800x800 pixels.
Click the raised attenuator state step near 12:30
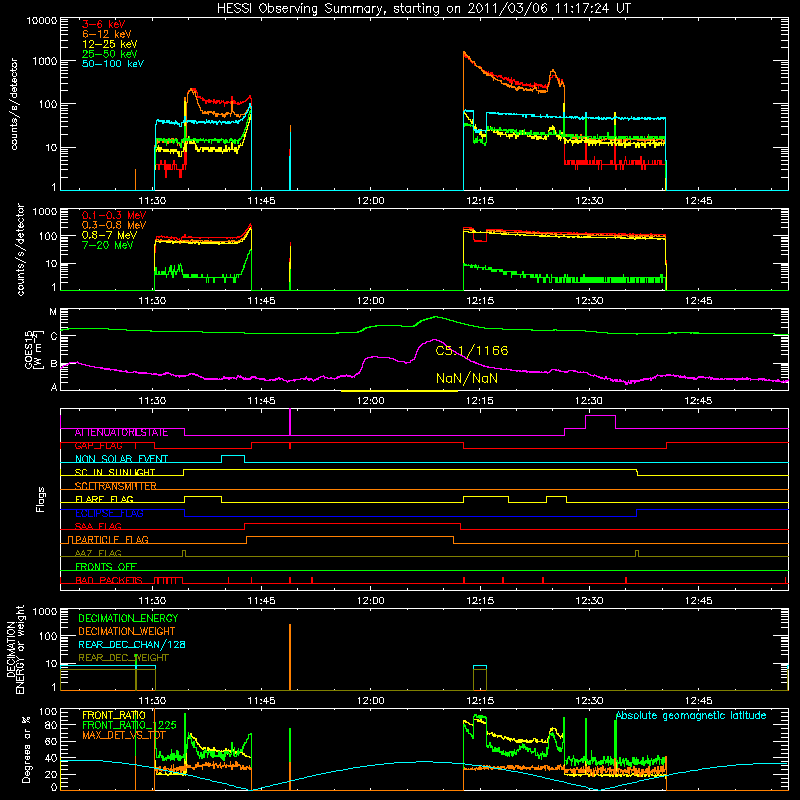600,416
